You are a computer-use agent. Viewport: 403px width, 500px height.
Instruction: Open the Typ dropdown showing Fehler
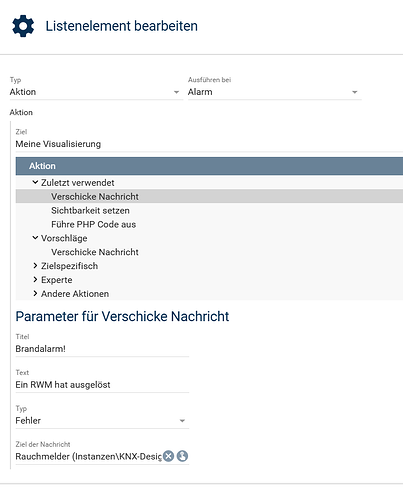102,421
